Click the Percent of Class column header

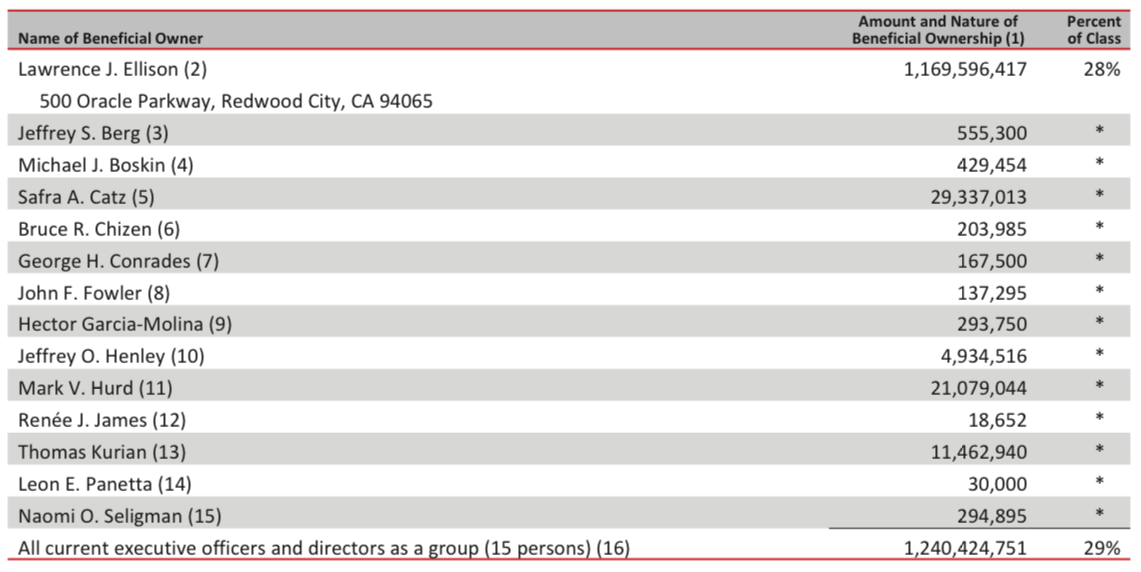pos(1094,30)
